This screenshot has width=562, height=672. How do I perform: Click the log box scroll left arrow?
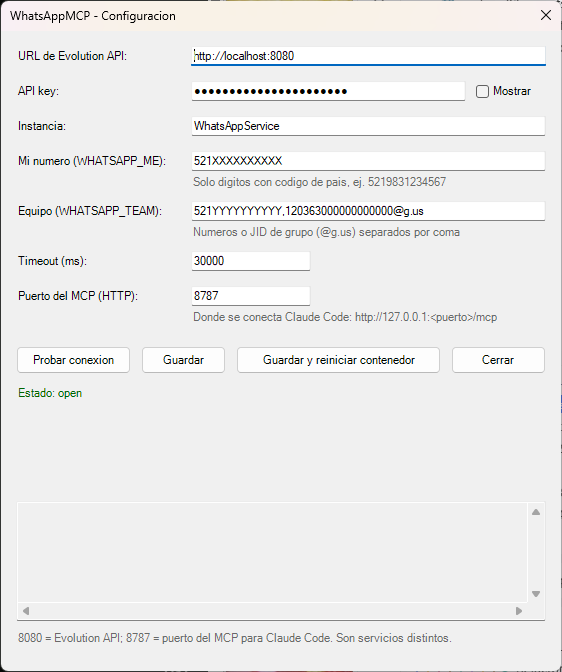click(x=26, y=611)
